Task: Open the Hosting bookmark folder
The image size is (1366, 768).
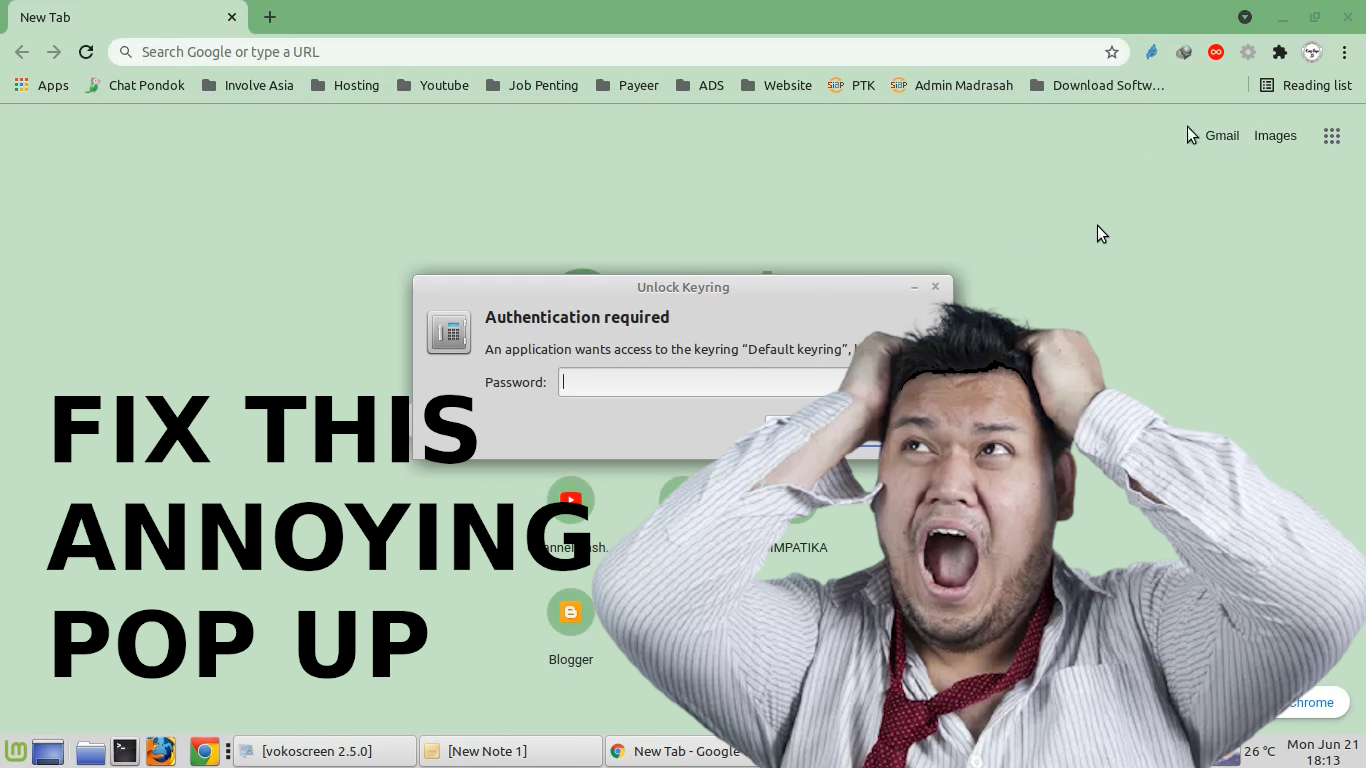Action: click(345, 85)
